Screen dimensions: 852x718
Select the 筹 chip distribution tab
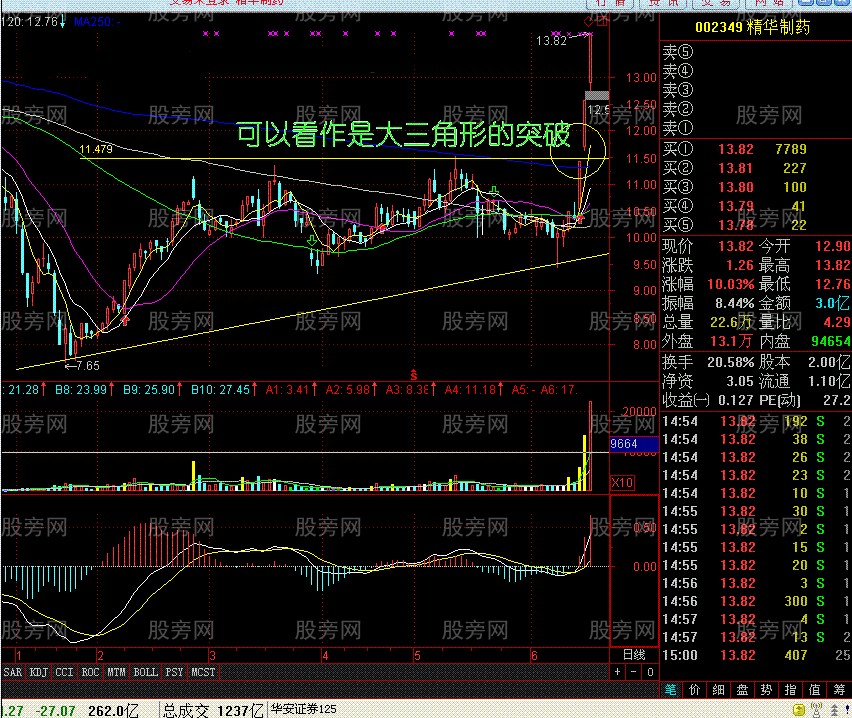pos(838,690)
